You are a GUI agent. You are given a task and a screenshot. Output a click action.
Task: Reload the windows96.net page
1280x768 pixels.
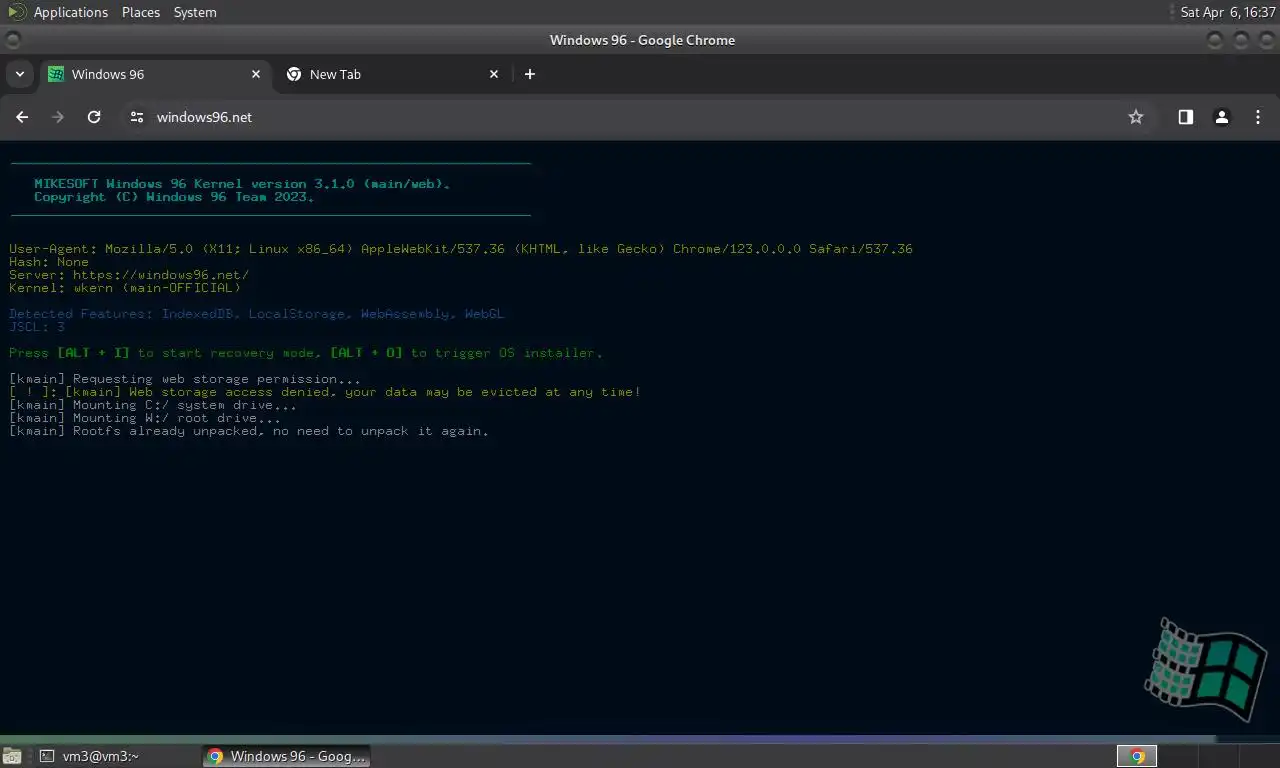coord(94,117)
